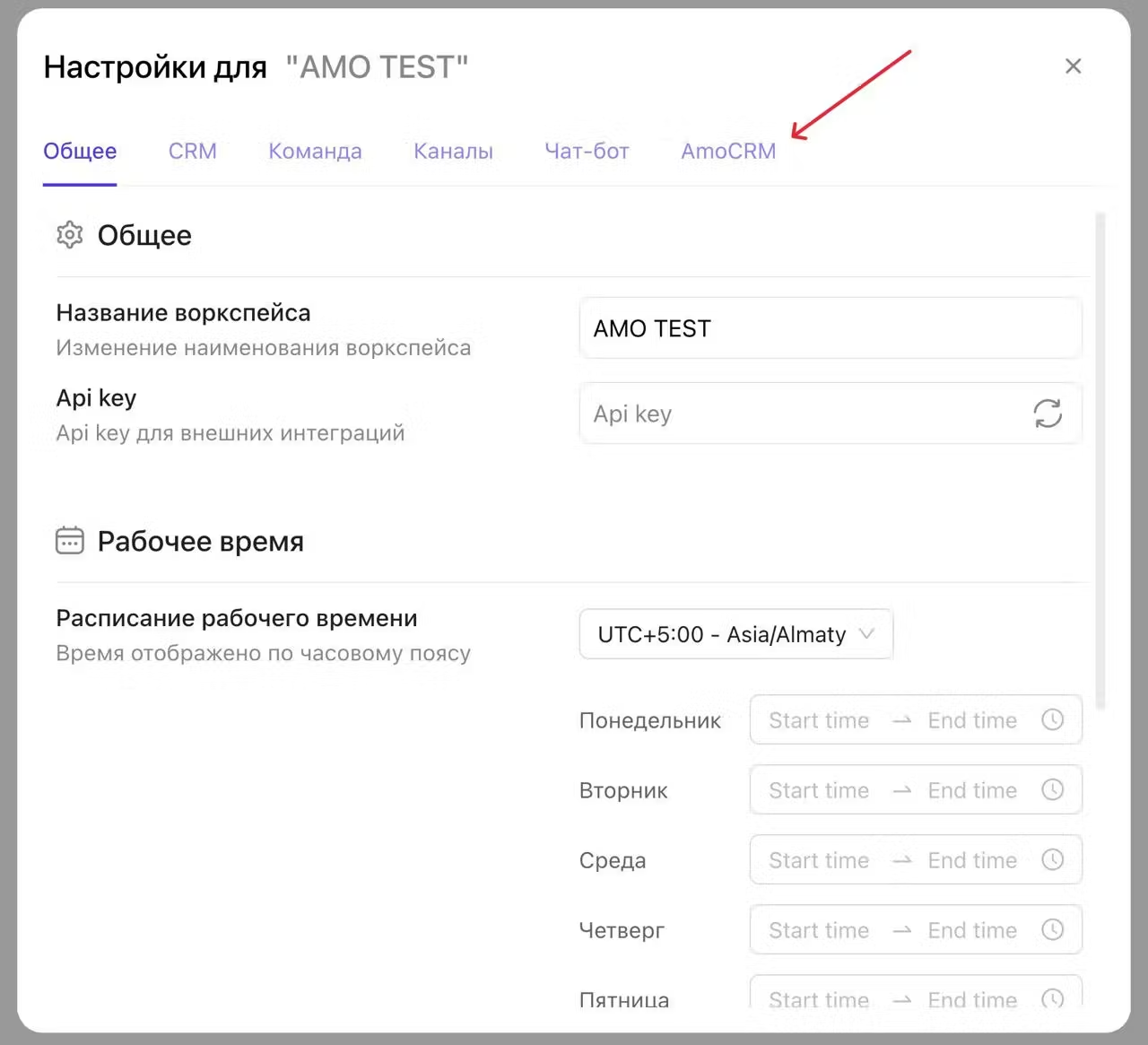Screen dimensions: 1148x1045
Task: Click the clock icon in Среда row
Action: click(x=1052, y=859)
